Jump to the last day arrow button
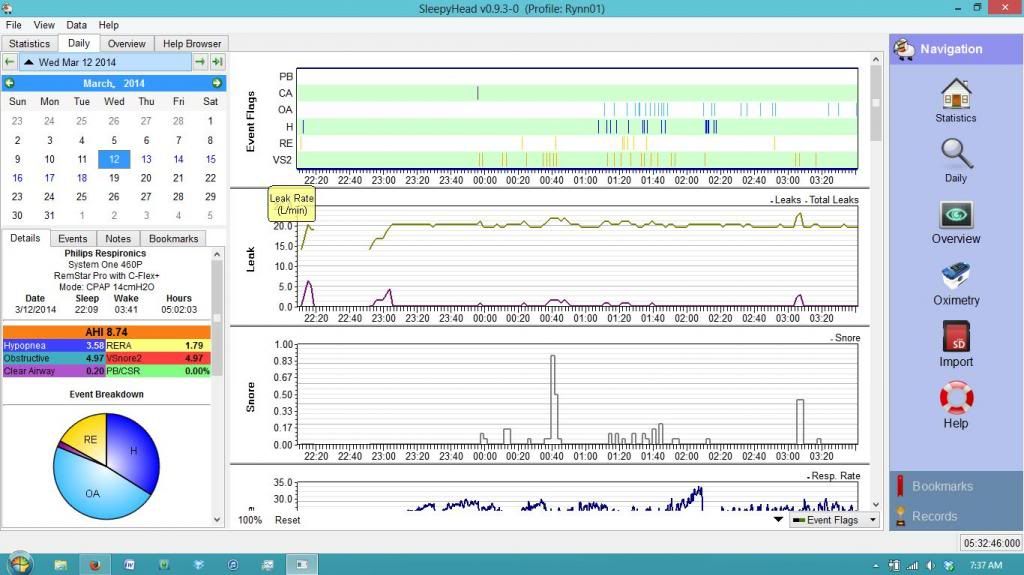This screenshot has height=575, width=1024. [x=217, y=62]
